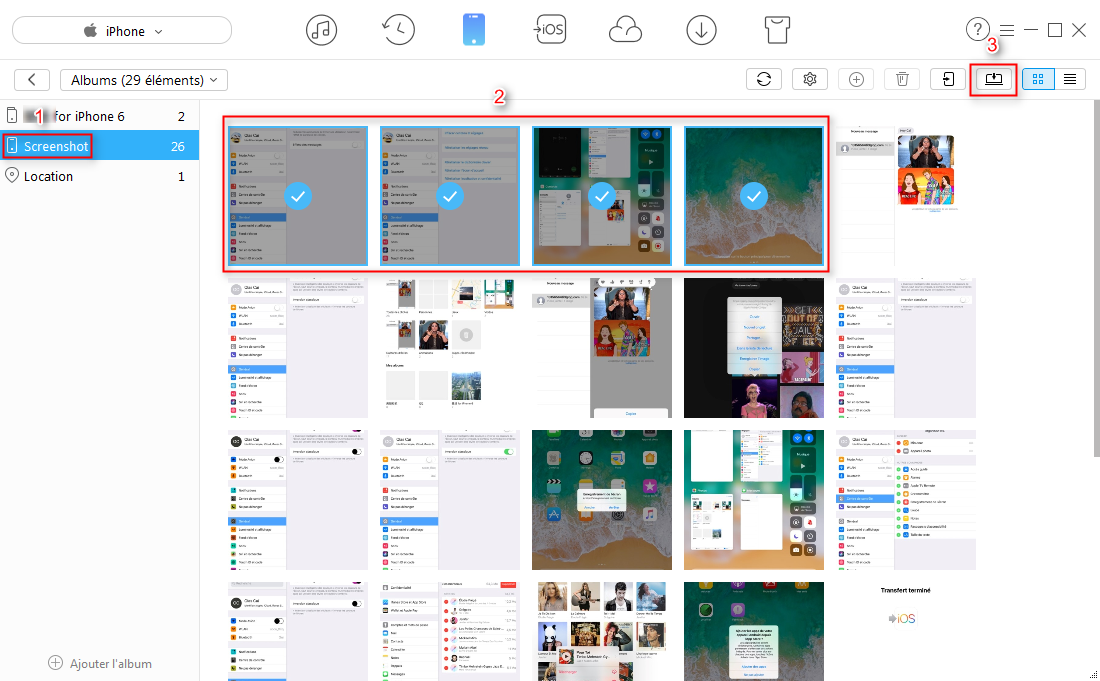Select music artists grid thumbnail
Screen dimensions: 1100x681
coord(602,631)
